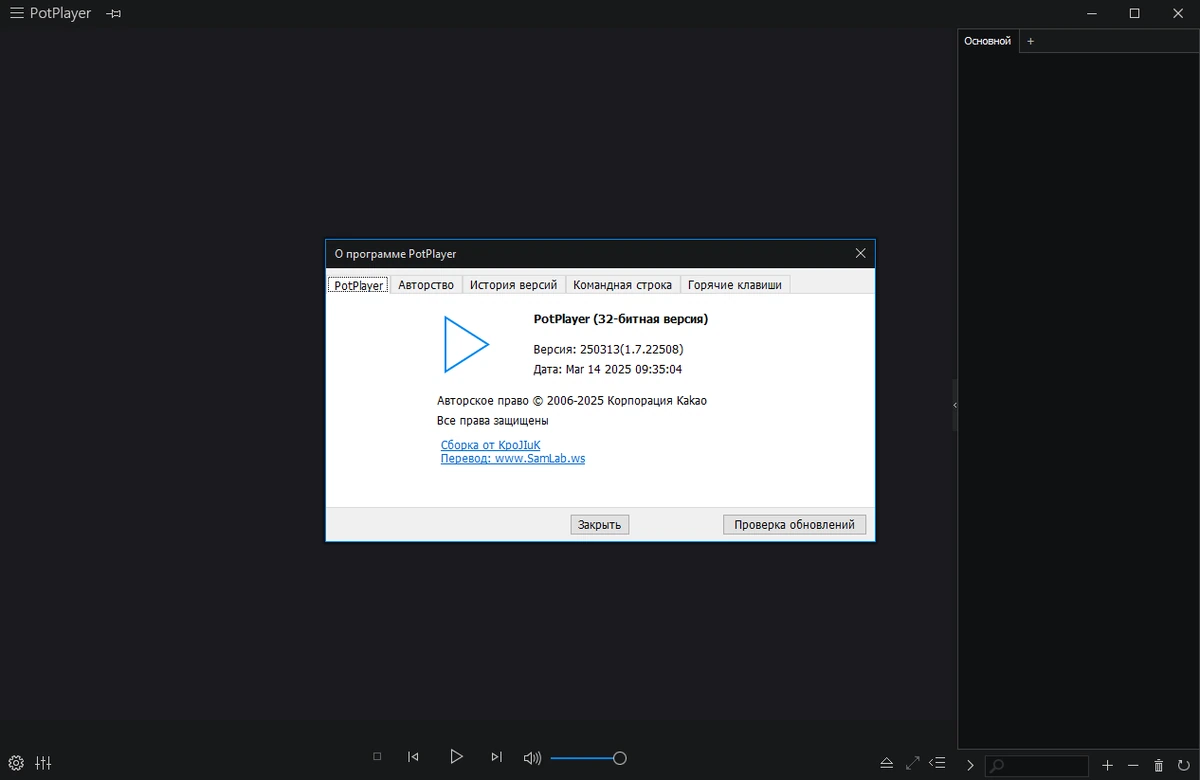Click the Закрыть button

click(x=600, y=524)
